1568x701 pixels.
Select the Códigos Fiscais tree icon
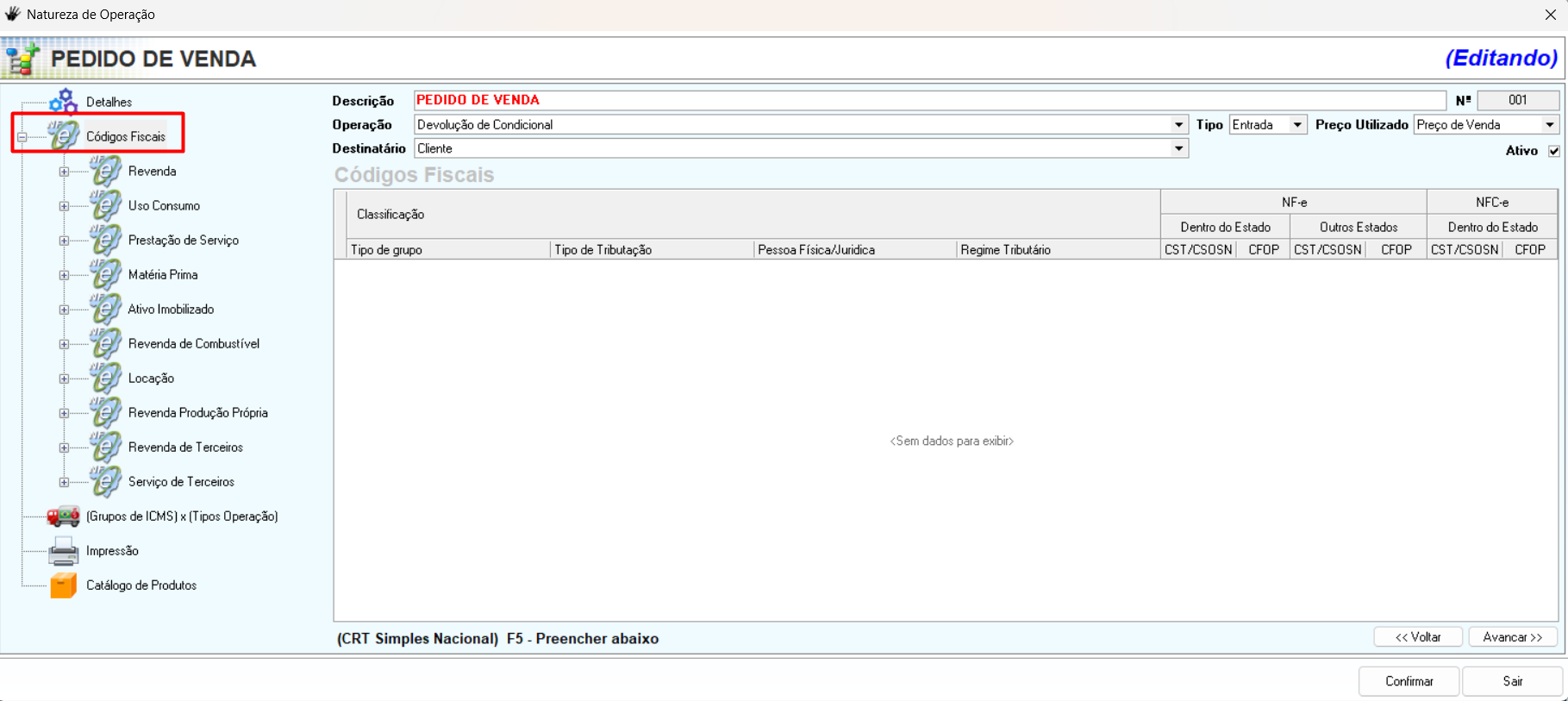[64, 136]
